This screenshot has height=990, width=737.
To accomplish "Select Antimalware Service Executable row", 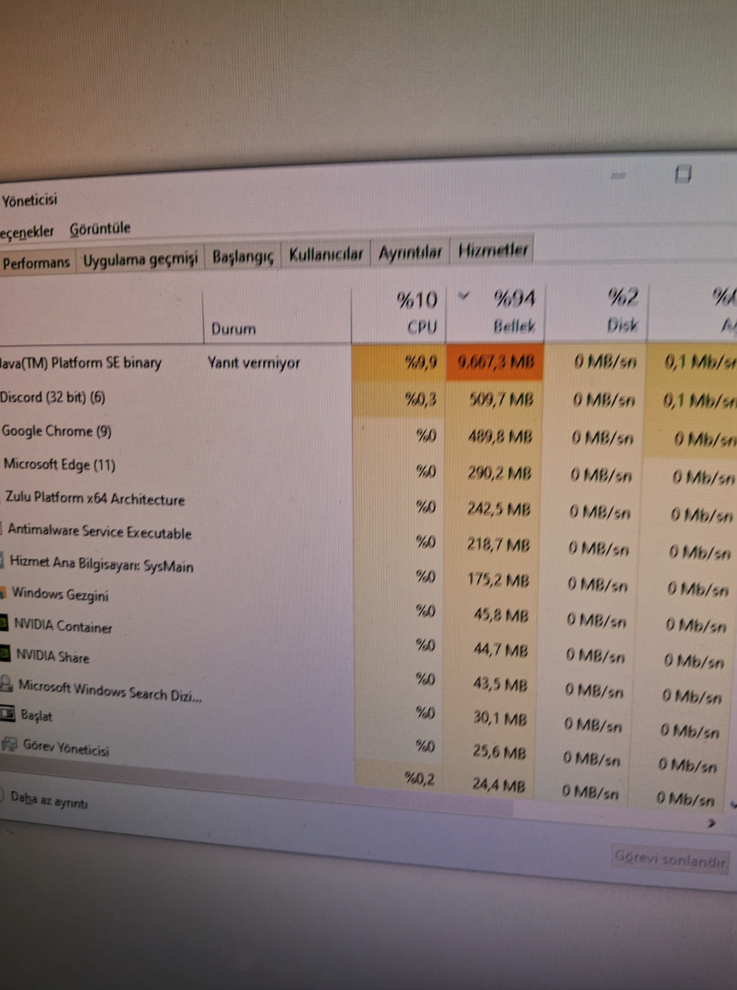I will (x=101, y=532).
